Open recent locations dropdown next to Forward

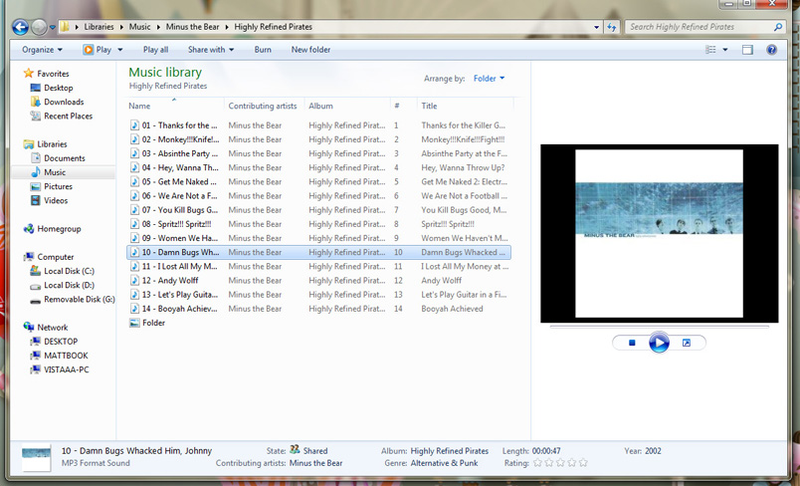click(53, 27)
